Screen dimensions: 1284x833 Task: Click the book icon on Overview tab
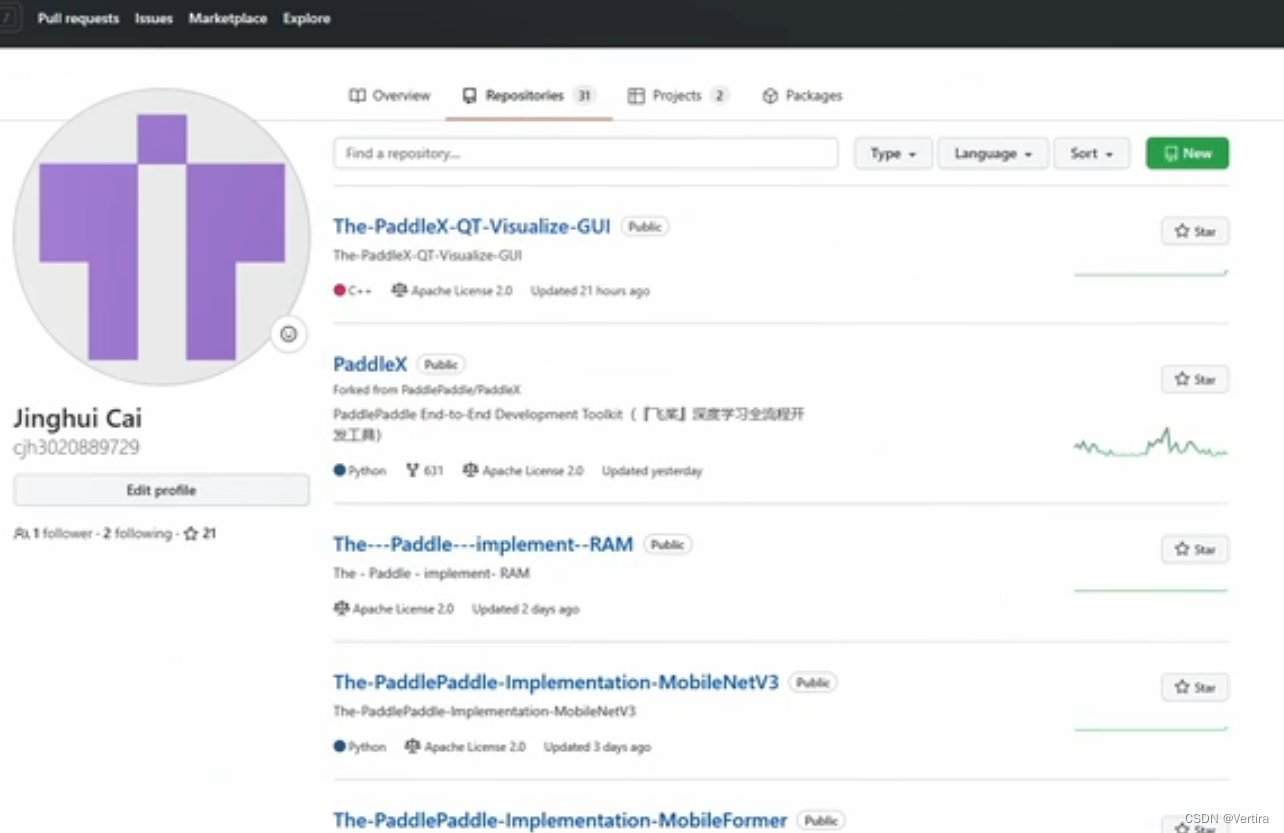click(x=357, y=96)
